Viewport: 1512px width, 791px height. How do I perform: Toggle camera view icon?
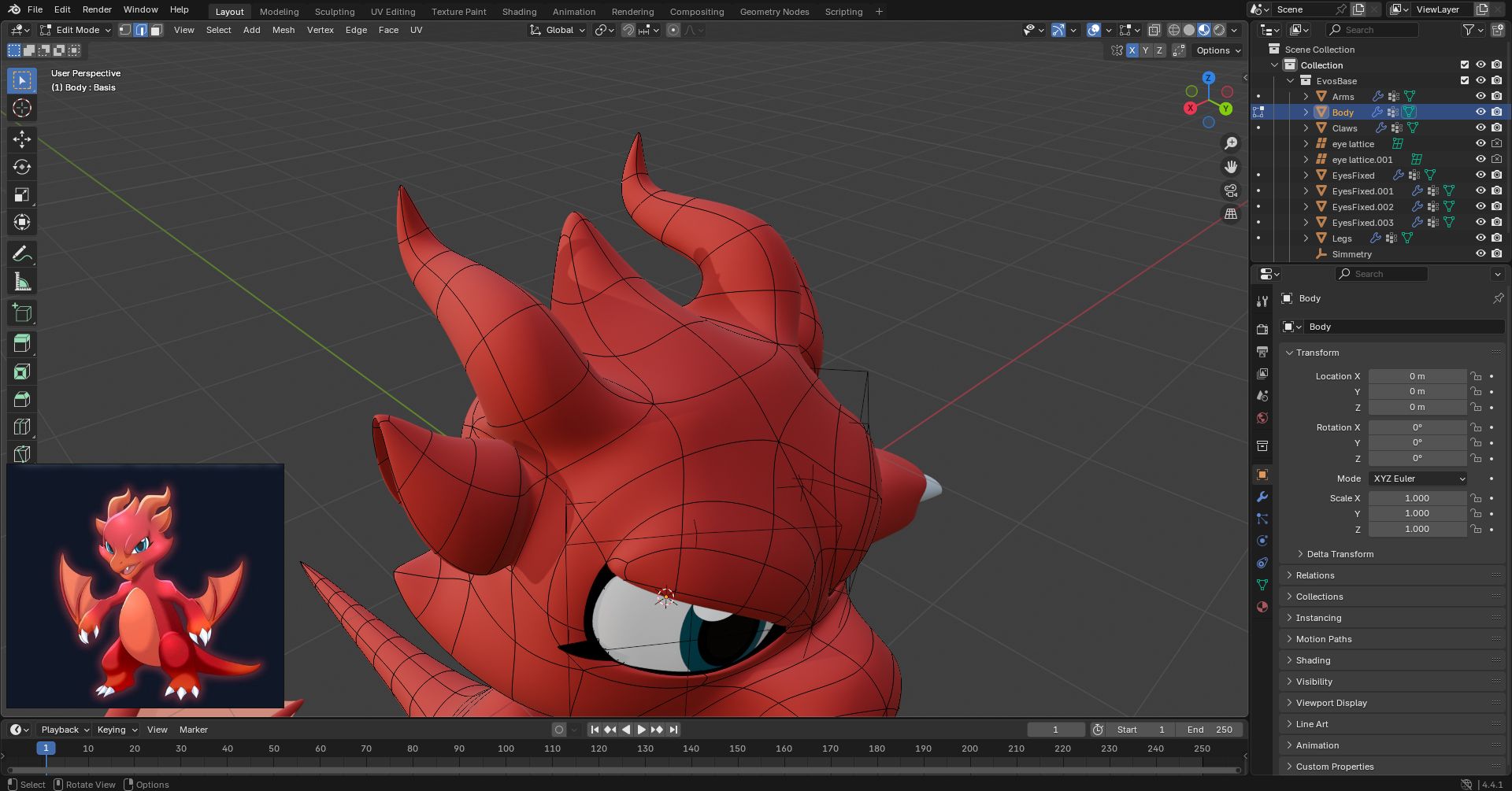(x=1231, y=190)
